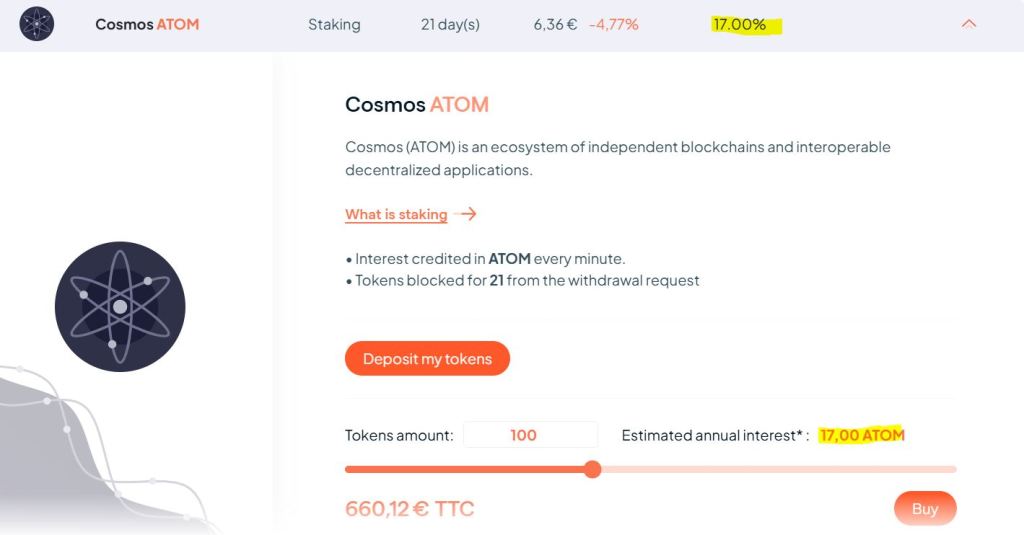
Task: Focus the Tokens amount input field
Action: pyautogui.click(x=530, y=435)
